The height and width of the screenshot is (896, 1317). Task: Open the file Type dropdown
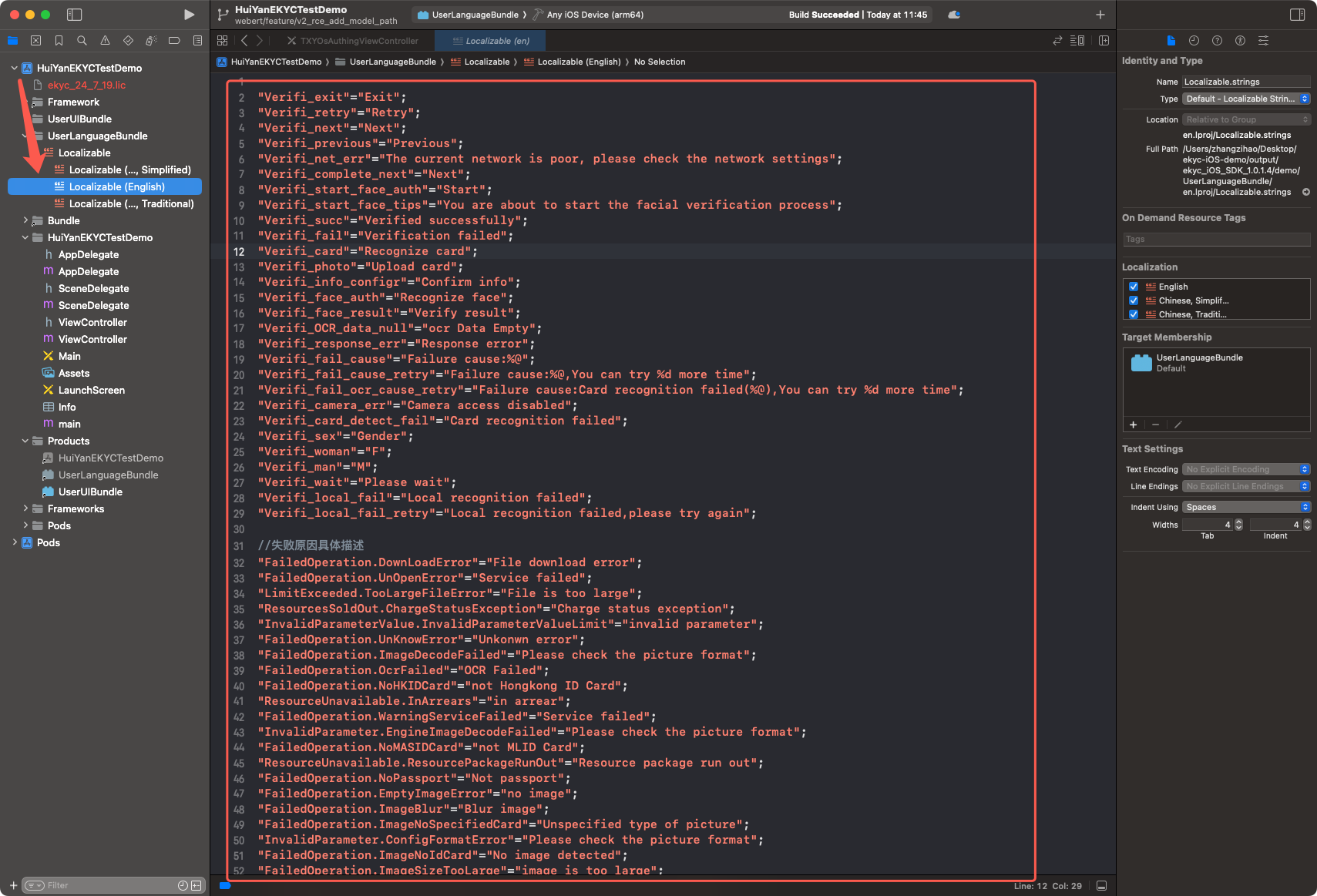[x=1245, y=99]
